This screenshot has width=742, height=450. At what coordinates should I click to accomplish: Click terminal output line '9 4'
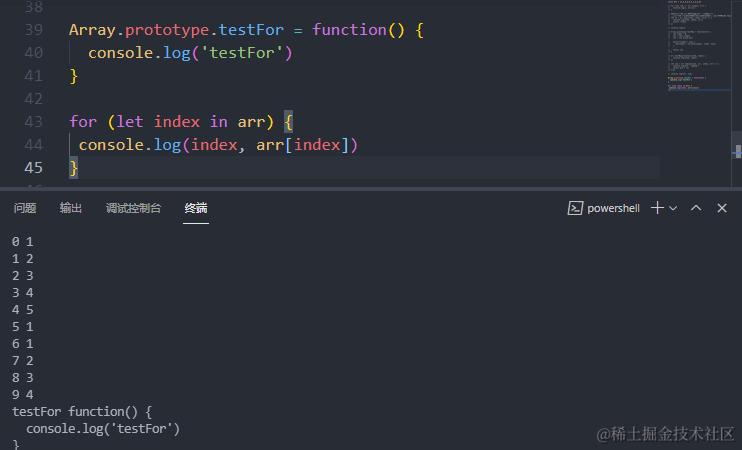coord(23,395)
